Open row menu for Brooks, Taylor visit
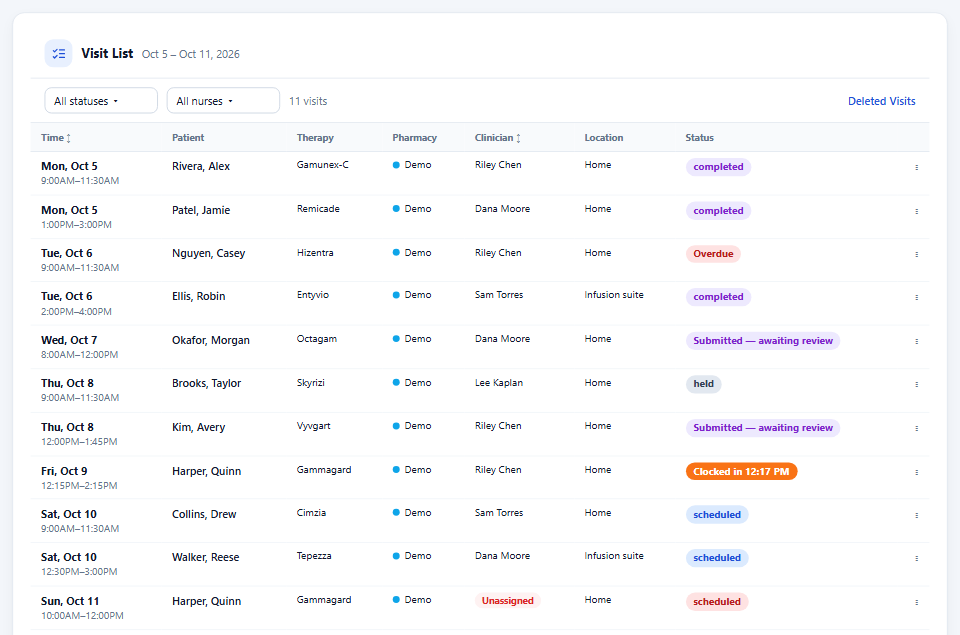 [x=917, y=385]
